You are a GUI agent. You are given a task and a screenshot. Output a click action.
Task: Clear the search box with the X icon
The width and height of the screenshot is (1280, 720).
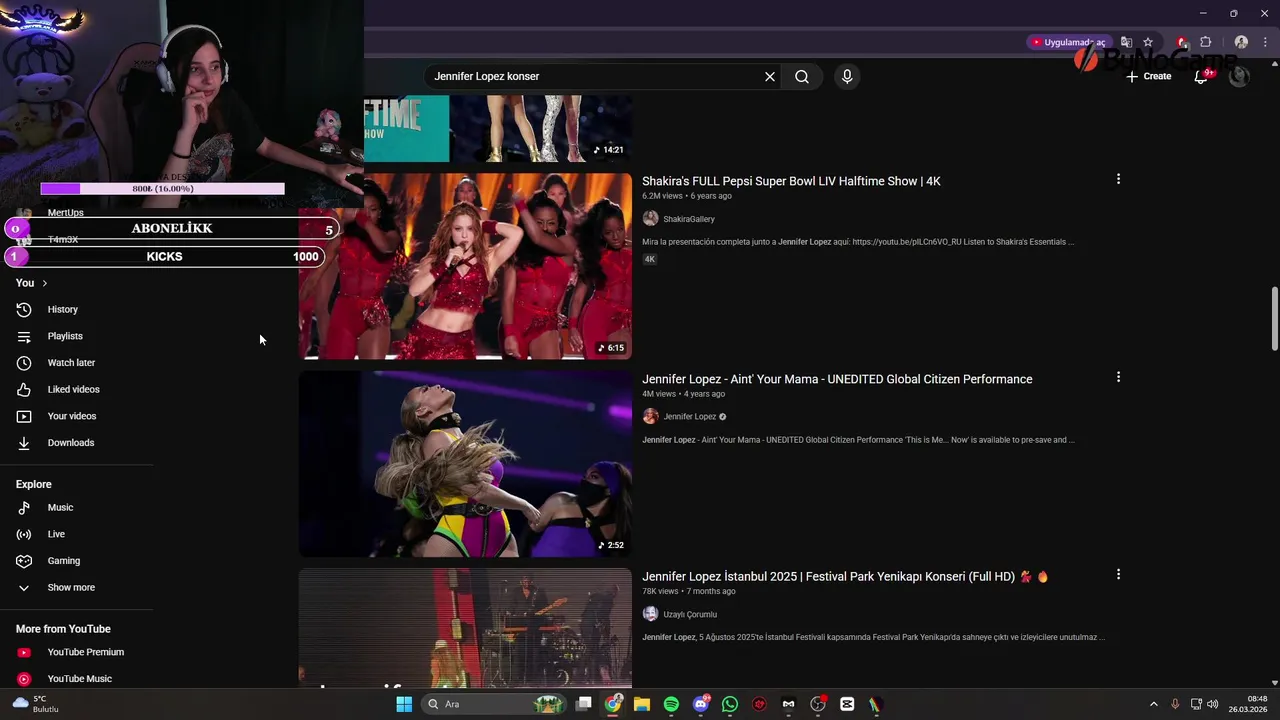coord(770,76)
